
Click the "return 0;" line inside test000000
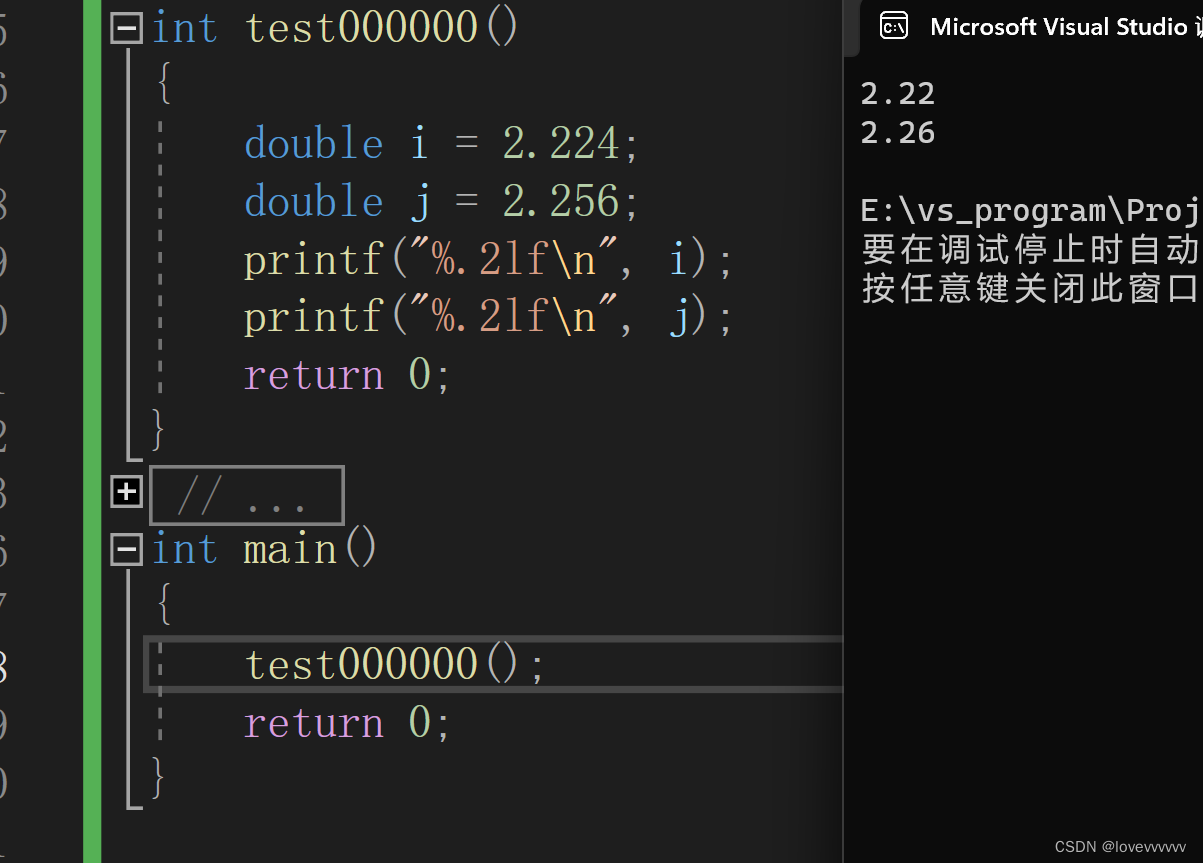tap(345, 374)
